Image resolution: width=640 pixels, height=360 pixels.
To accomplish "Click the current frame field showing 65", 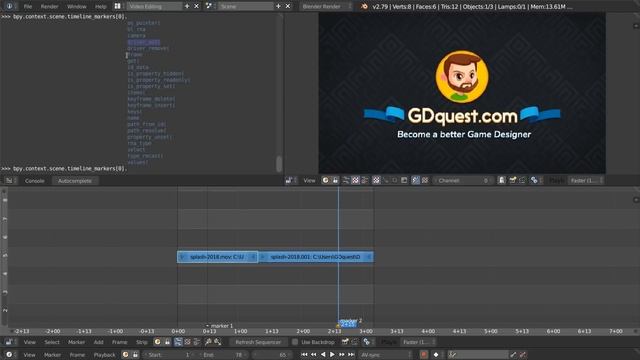I will [x=271, y=355].
